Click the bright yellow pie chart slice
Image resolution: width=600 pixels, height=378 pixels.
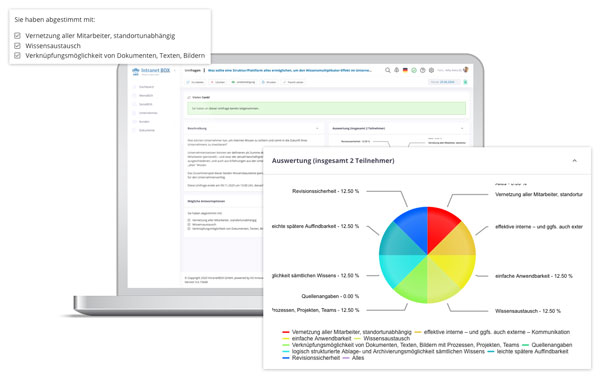point(456,268)
